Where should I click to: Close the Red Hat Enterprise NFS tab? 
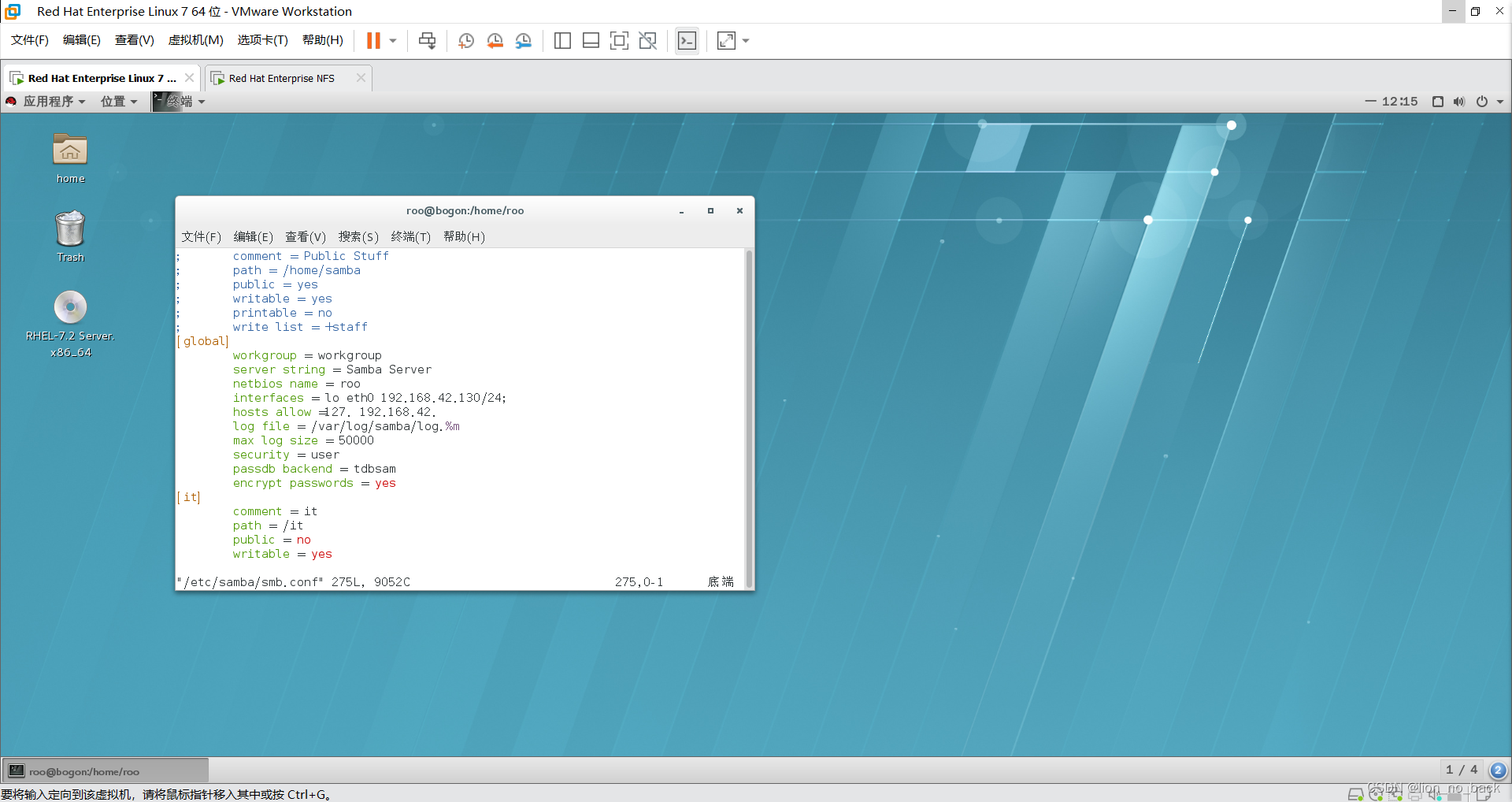click(361, 78)
